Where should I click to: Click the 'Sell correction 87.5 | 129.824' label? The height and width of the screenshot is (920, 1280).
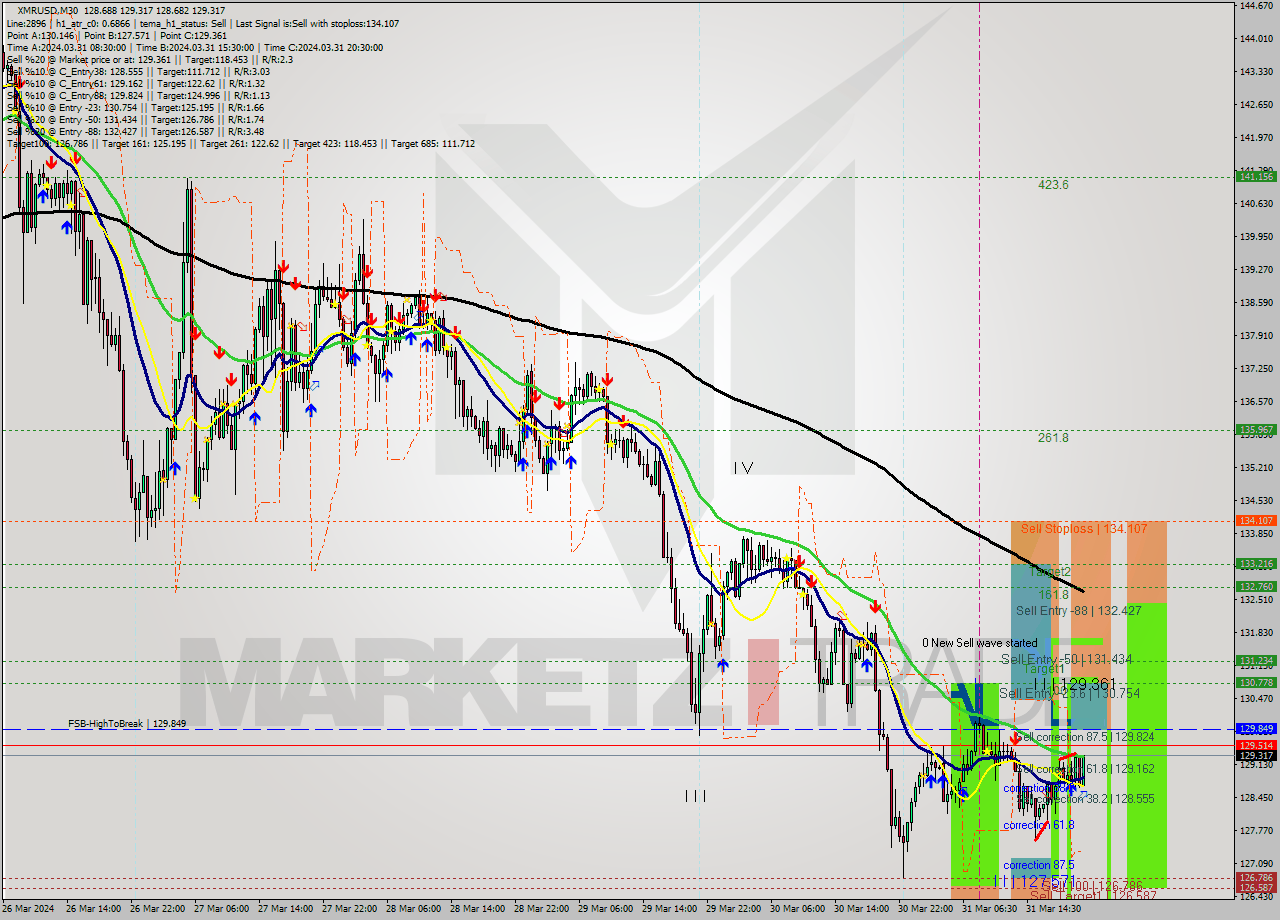(x=1086, y=737)
